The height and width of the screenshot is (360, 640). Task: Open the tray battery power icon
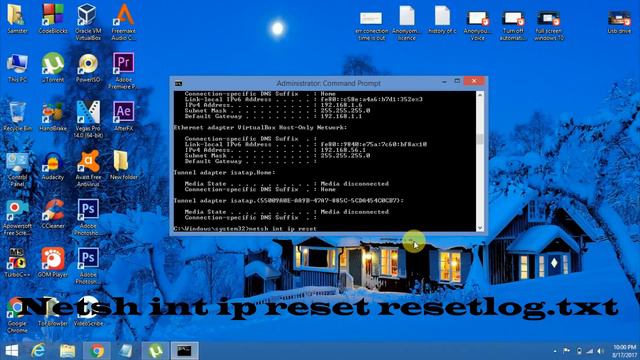[x=579, y=351]
